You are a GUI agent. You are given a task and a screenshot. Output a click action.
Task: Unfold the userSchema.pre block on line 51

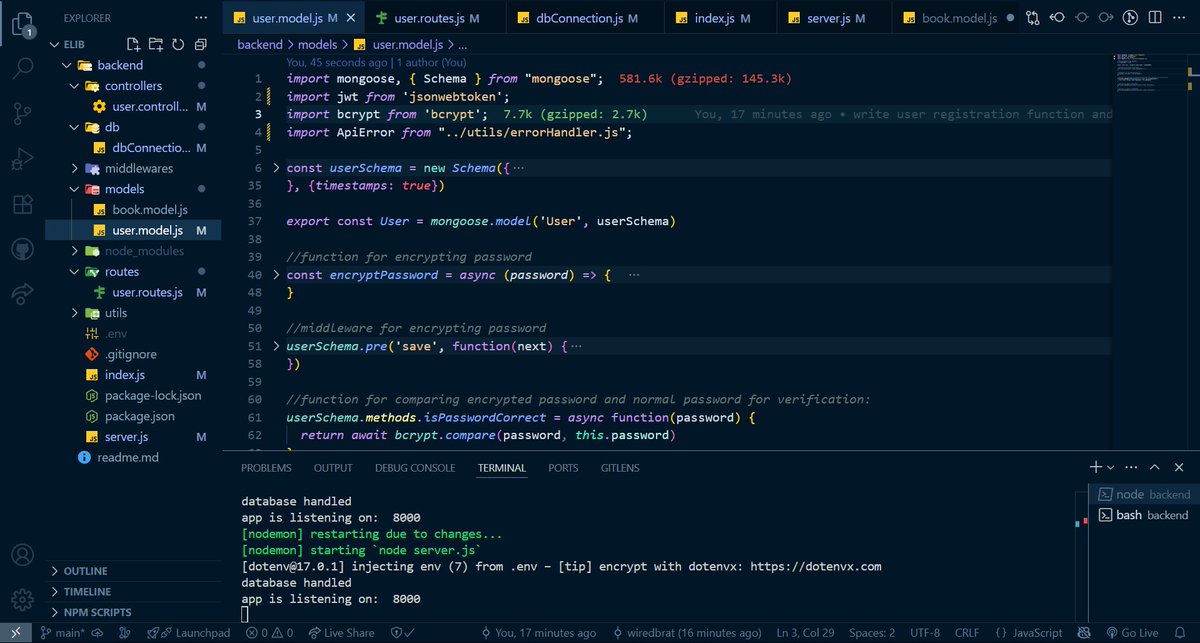[277, 346]
